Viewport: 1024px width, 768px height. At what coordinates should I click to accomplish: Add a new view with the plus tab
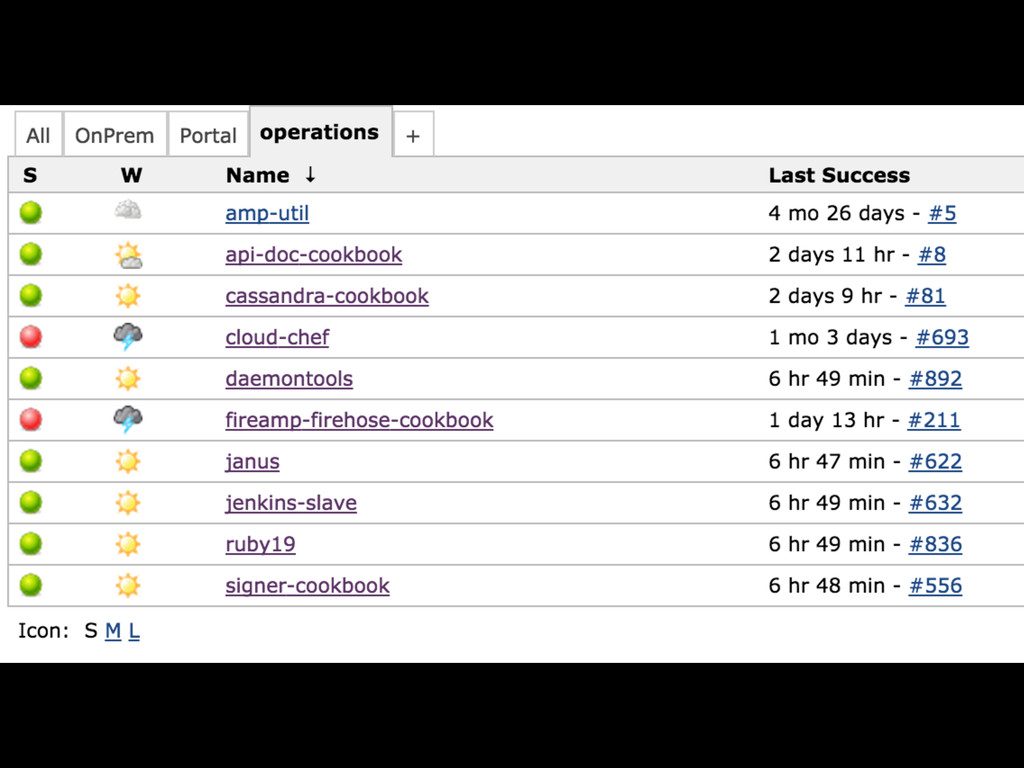coord(413,136)
